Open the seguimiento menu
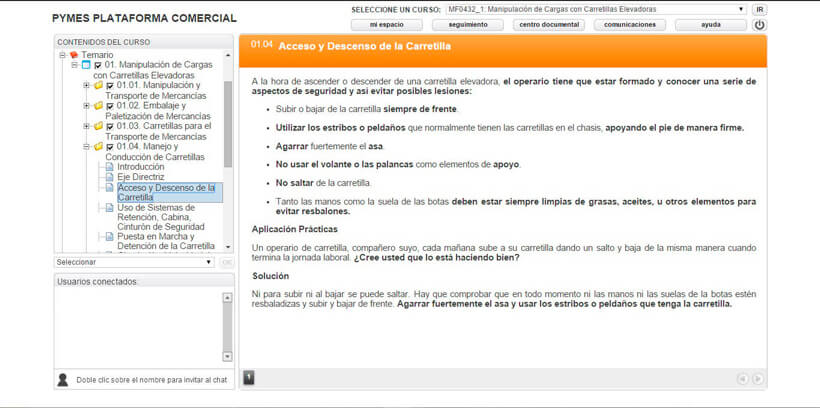Screen dimensions: 820x408 click(x=468, y=25)
